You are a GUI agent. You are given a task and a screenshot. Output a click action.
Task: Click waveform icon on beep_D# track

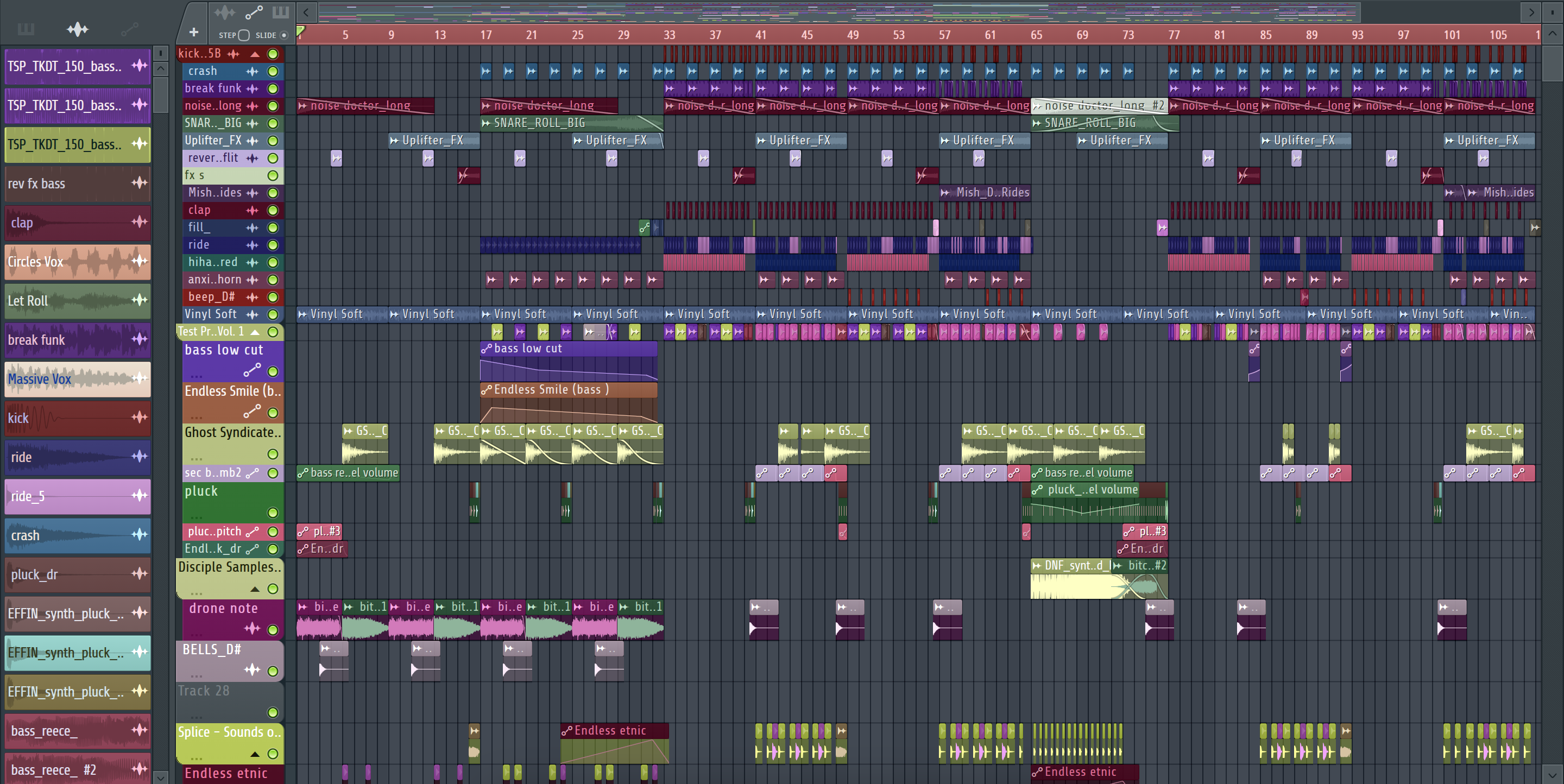[252, 298]
